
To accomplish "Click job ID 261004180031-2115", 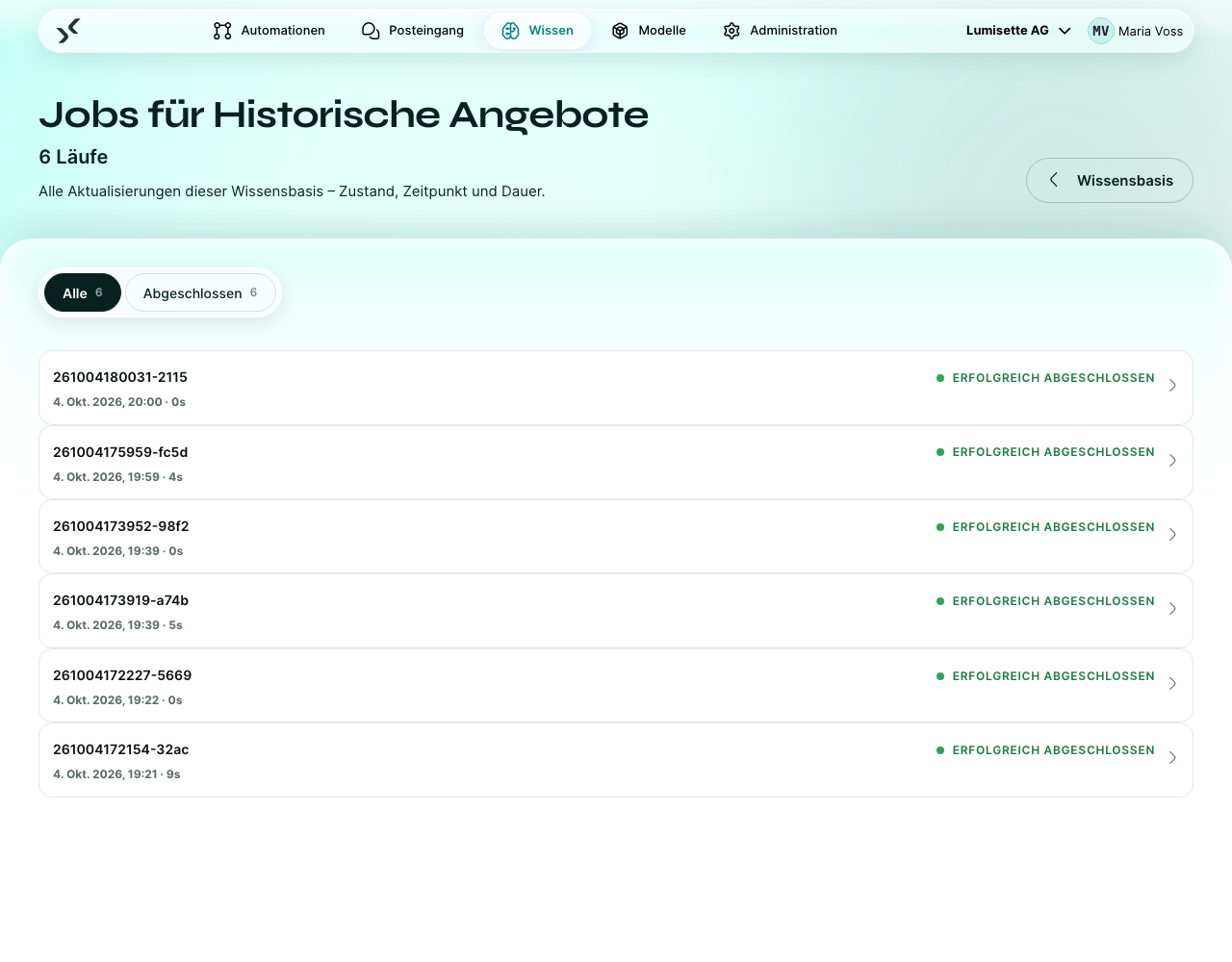I will click(120, 377).
